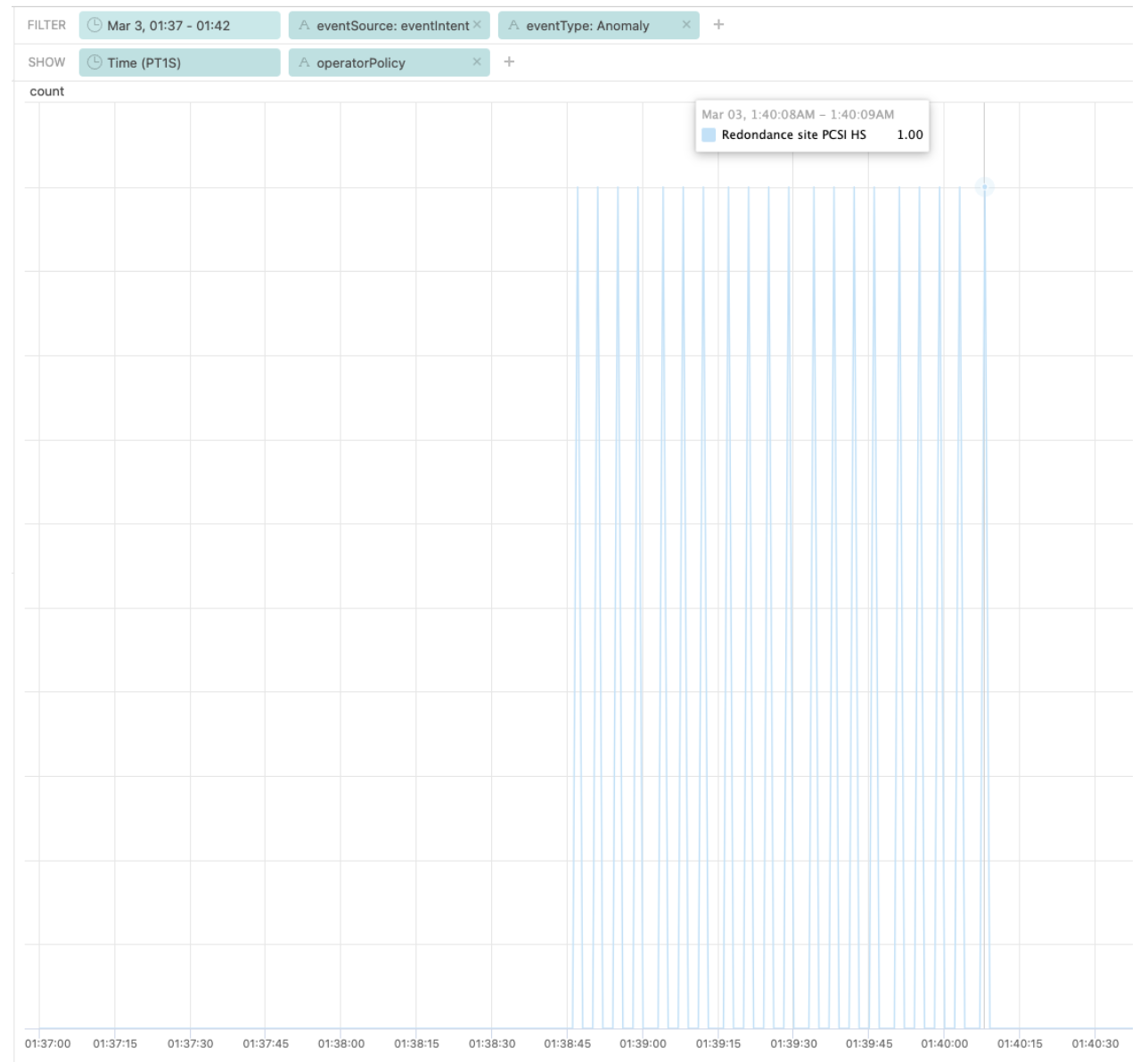Remove the eventType: Anomaly filter
This screenshot has width=1148, height=1062.
(686, 25)
